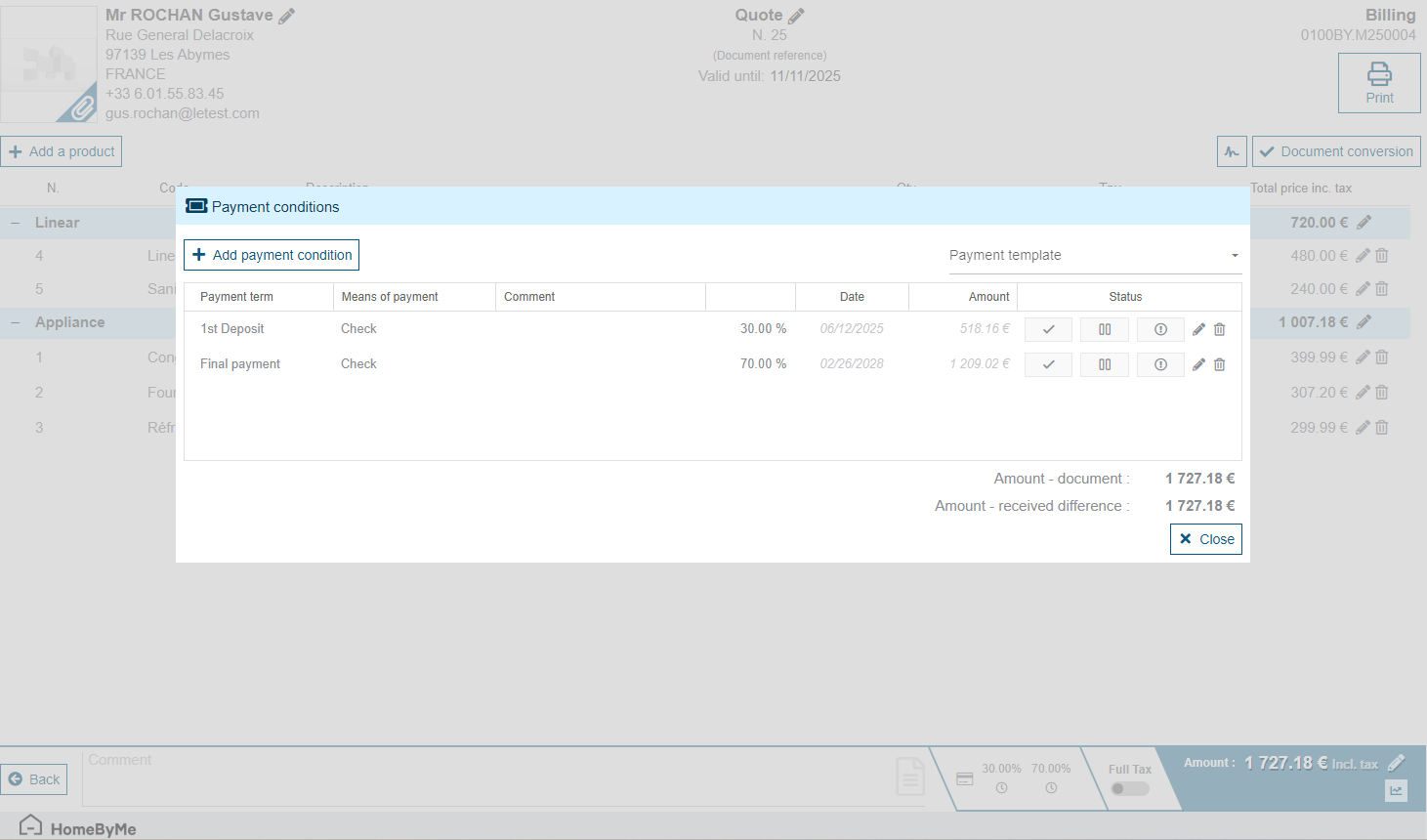Edit the Final payment condition

click(x=1198, y=364)
